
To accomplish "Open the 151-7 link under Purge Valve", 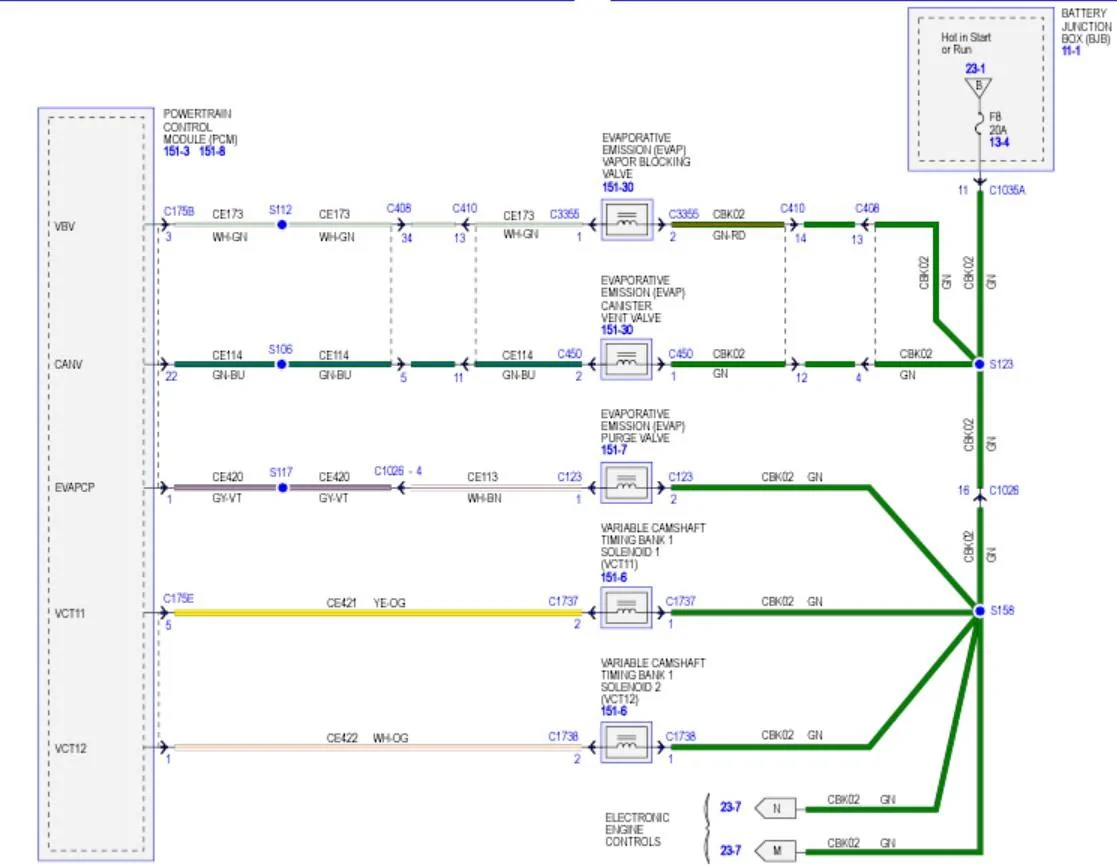I will 614,450.
